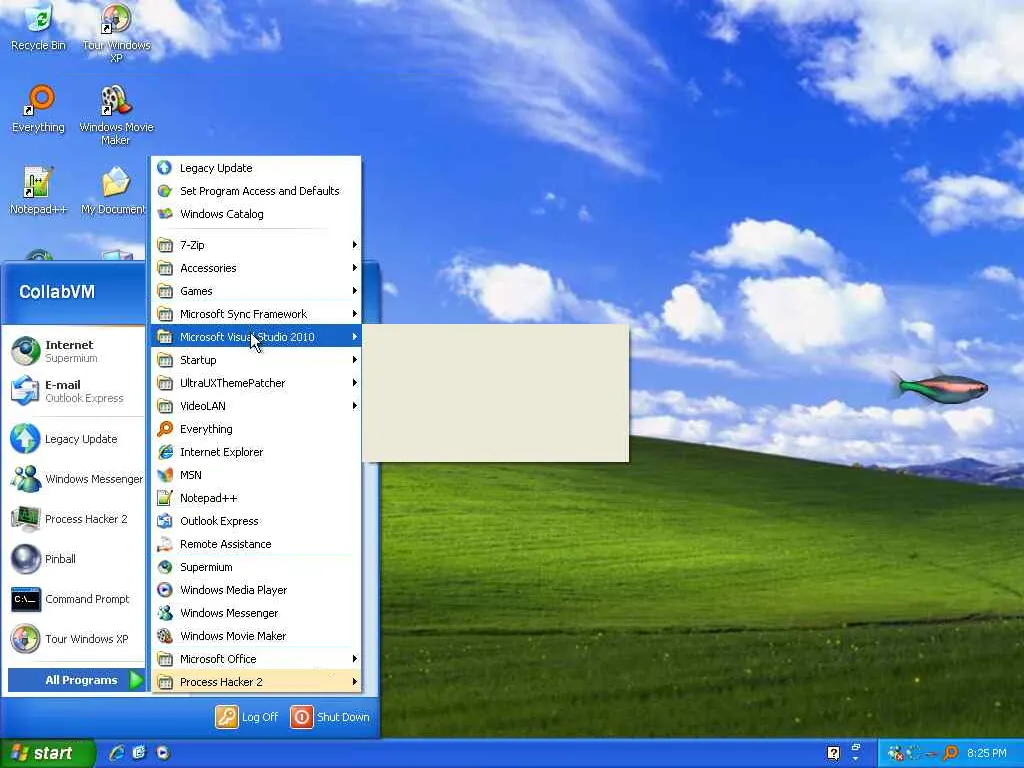Expand the Startup program folder

(256, 360)
